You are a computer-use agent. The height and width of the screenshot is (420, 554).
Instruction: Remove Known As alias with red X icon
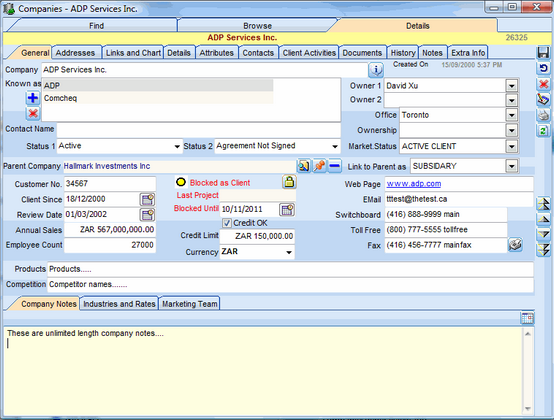(x=33, y=113)
